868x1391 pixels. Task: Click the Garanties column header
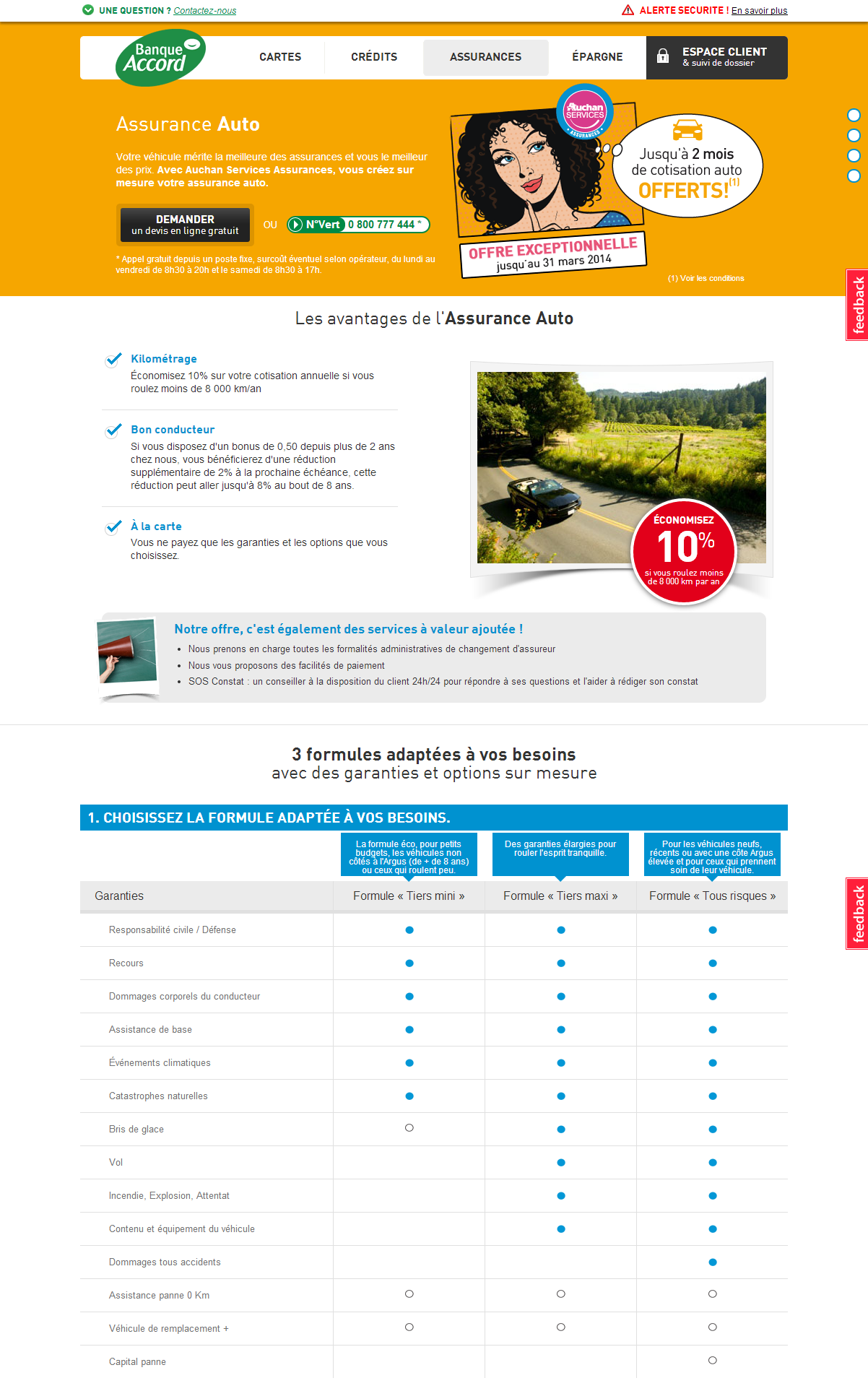pos(119,896)
